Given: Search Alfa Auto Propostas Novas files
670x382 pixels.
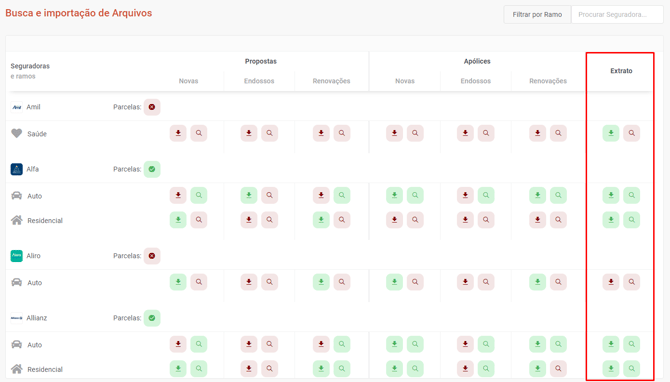Looking at the screenshot, I should point(199,195).
